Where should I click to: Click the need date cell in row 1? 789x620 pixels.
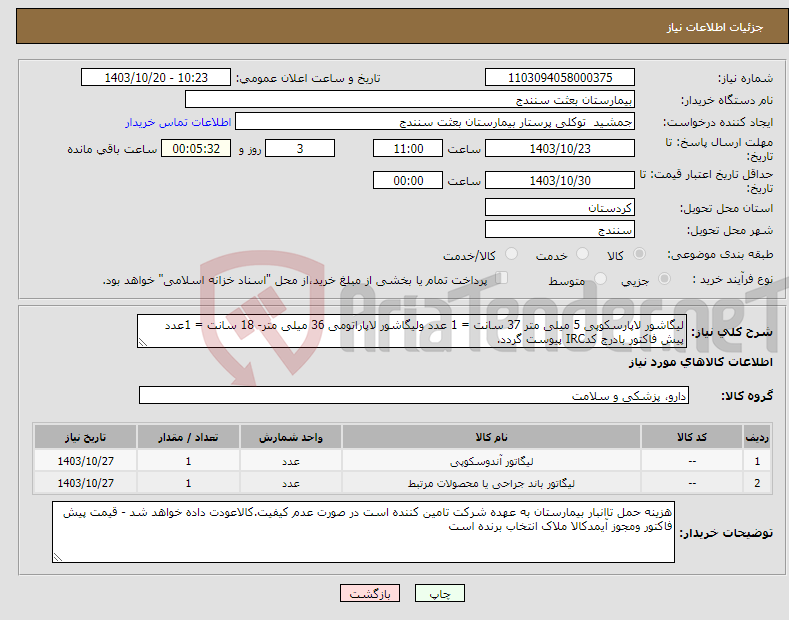click(x=86, y=461)
